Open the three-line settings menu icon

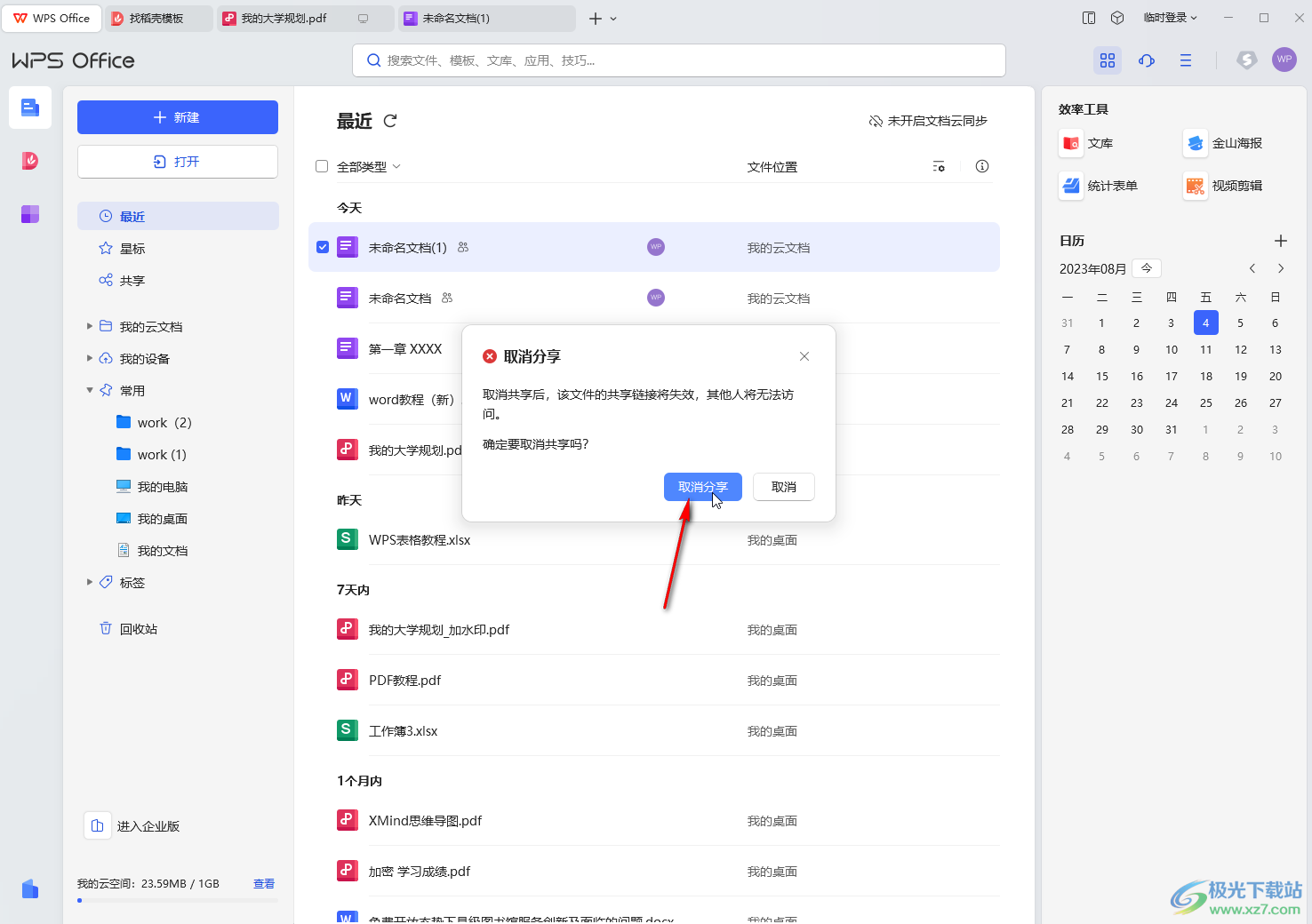1186,60
